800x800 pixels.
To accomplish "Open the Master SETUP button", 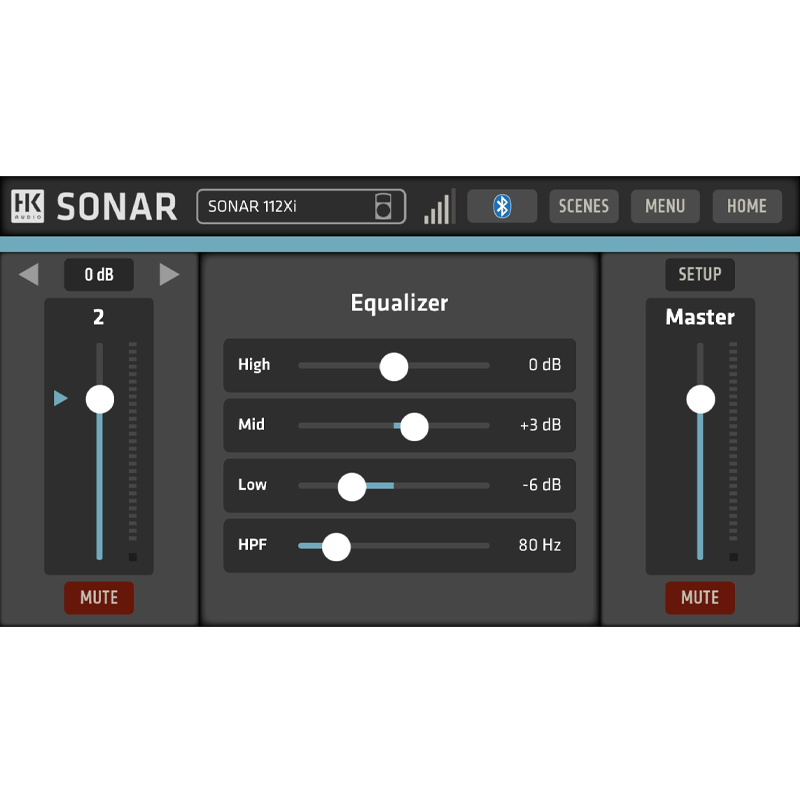I will [x=700, y=274].
